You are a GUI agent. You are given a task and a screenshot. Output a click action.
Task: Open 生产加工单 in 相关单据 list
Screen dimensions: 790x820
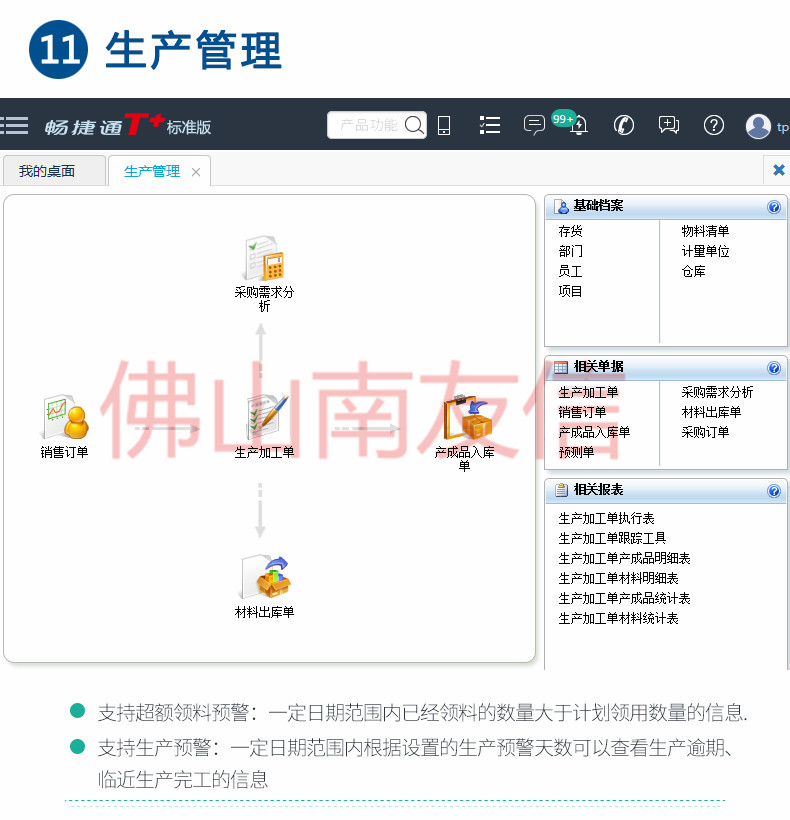588,392
